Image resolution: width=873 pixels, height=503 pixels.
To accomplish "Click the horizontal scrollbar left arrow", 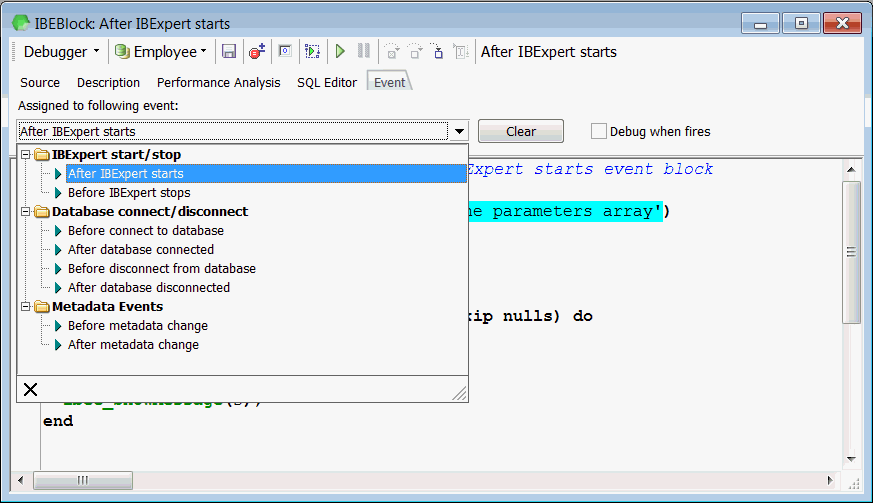I will click(21, 480).
